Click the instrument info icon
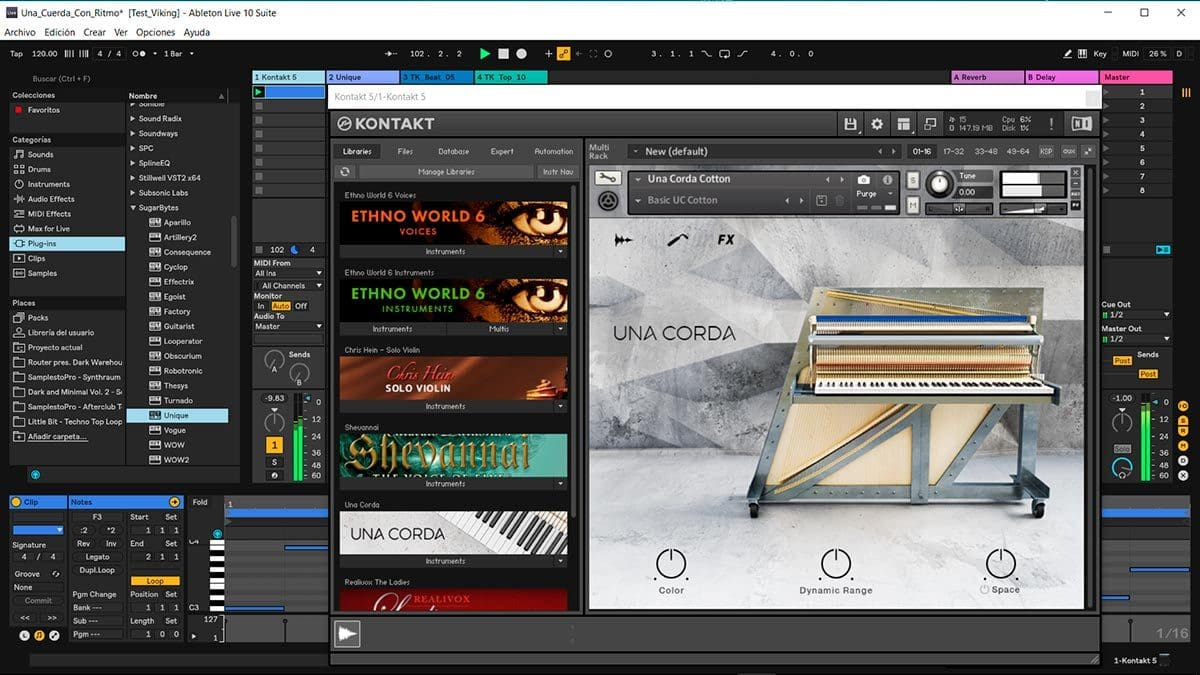Screen dimensions: 1200x675 pos(886,180)
